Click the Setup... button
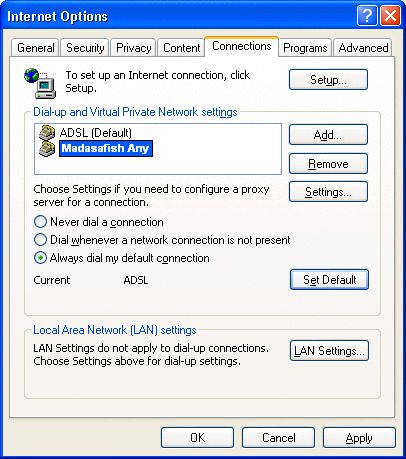 (x=328, y=80)
